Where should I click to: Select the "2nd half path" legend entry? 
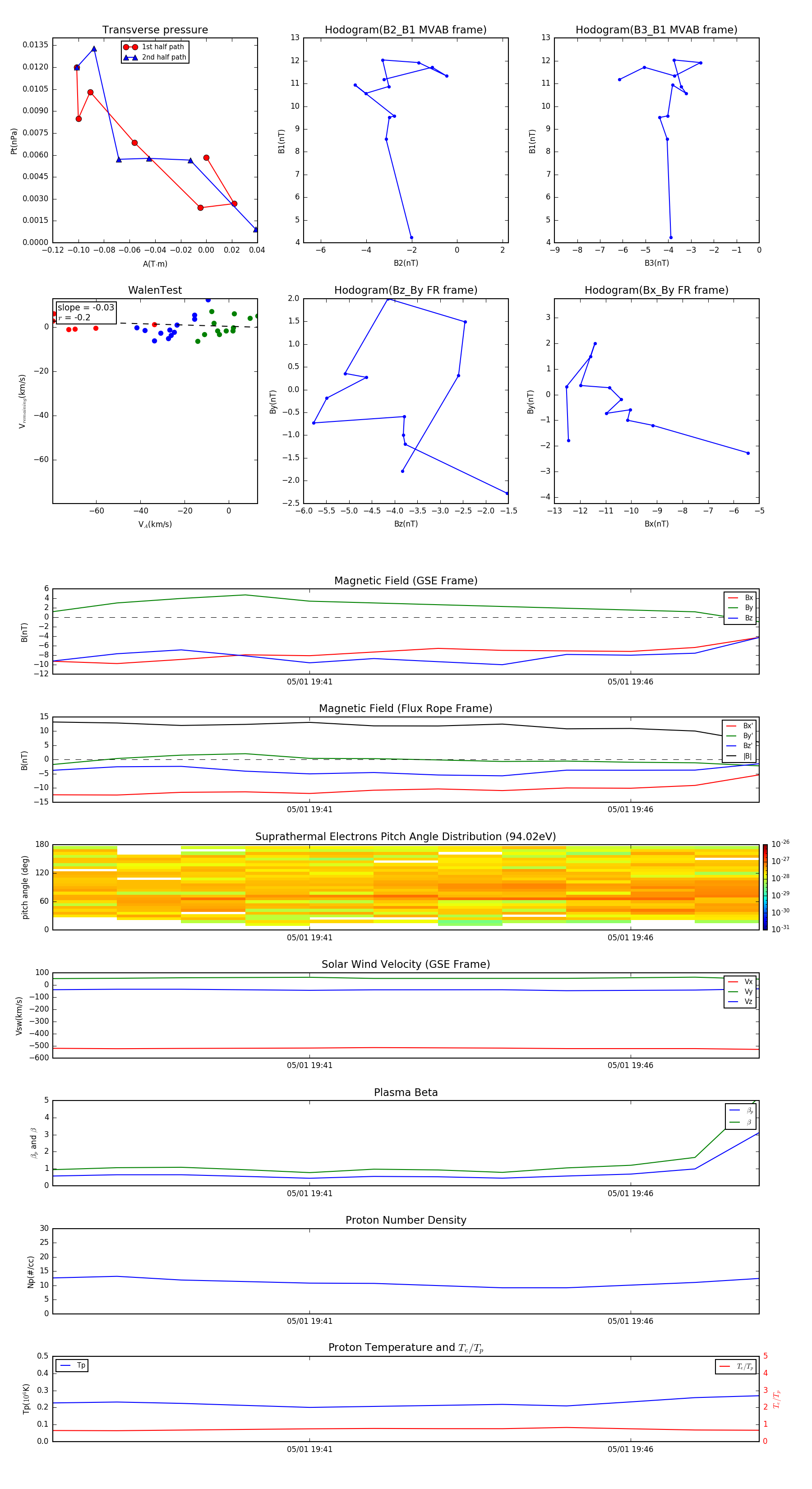pos(155,57)
